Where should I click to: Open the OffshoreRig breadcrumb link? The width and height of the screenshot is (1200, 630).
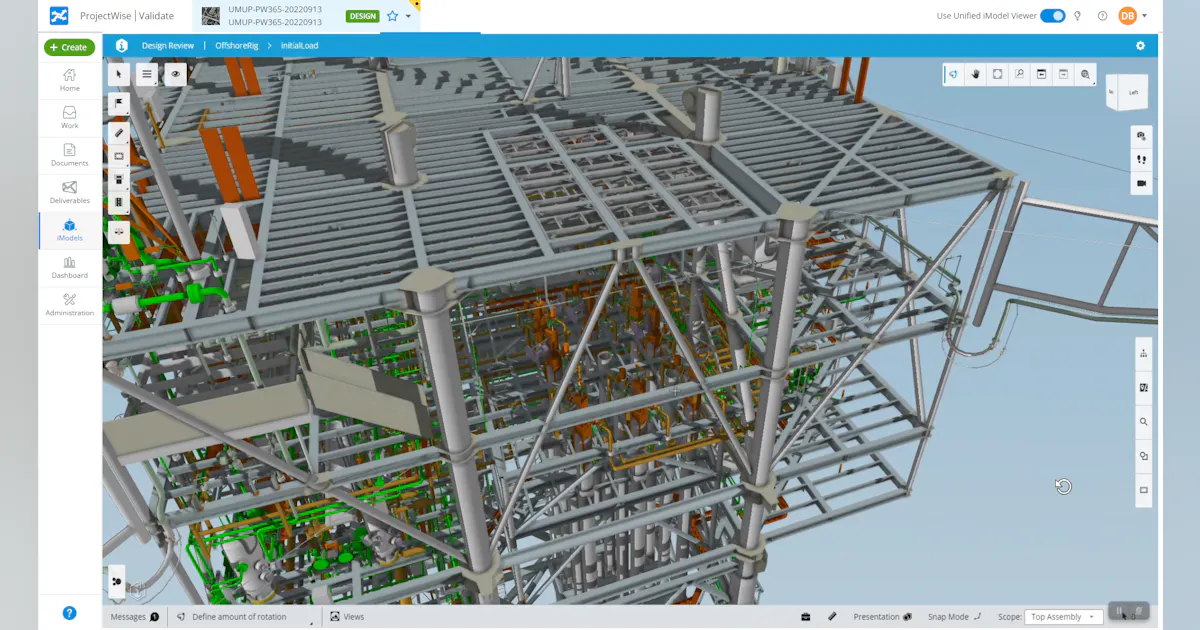coord(236,45)
